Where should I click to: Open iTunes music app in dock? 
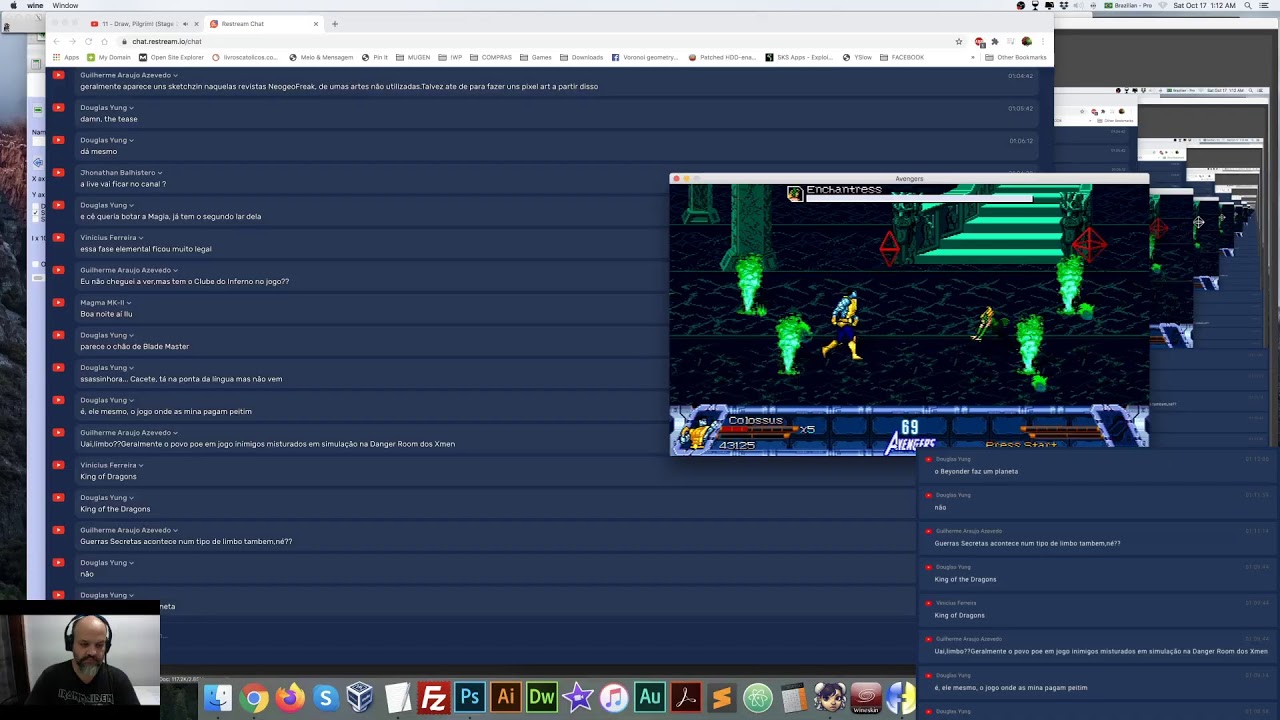(x=614, y=697)
